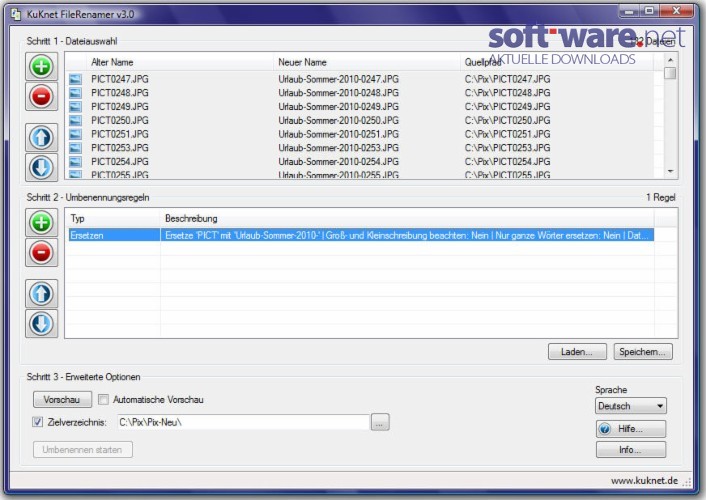The height and width of the screenshot is (500, 706).
Task: Click new name Urlaub-Sommer-2010-0253.JPG
Action: coord(339,148)
